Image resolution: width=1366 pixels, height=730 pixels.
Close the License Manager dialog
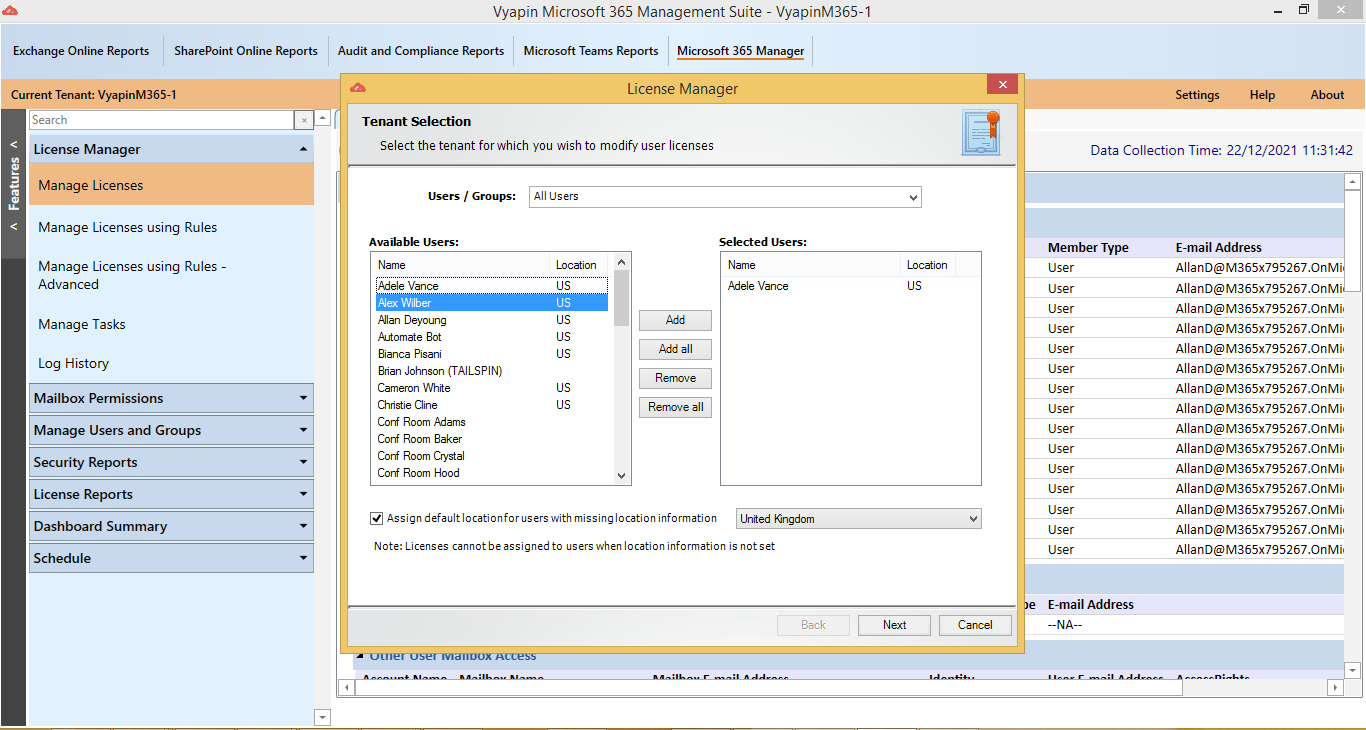tap(1002, 86)
